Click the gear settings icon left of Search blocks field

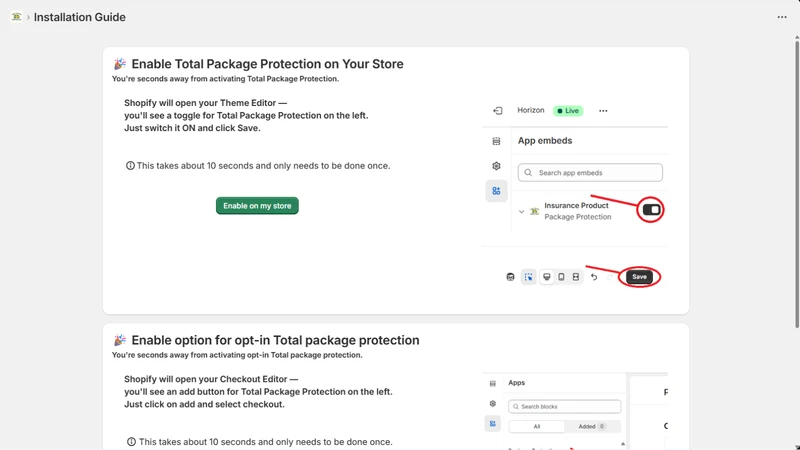coord(492,404)
